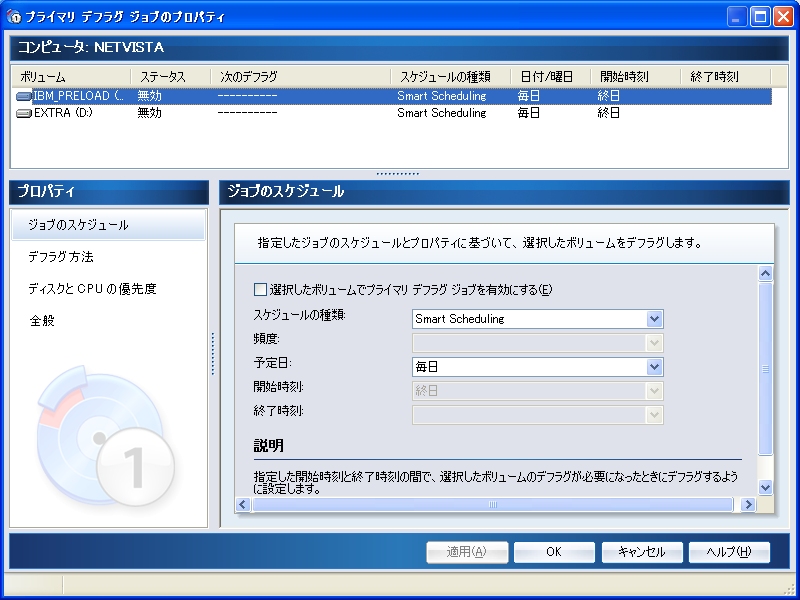Click the title bar application icon
This screenshot has height=600, width=800.
pos(15,17)
